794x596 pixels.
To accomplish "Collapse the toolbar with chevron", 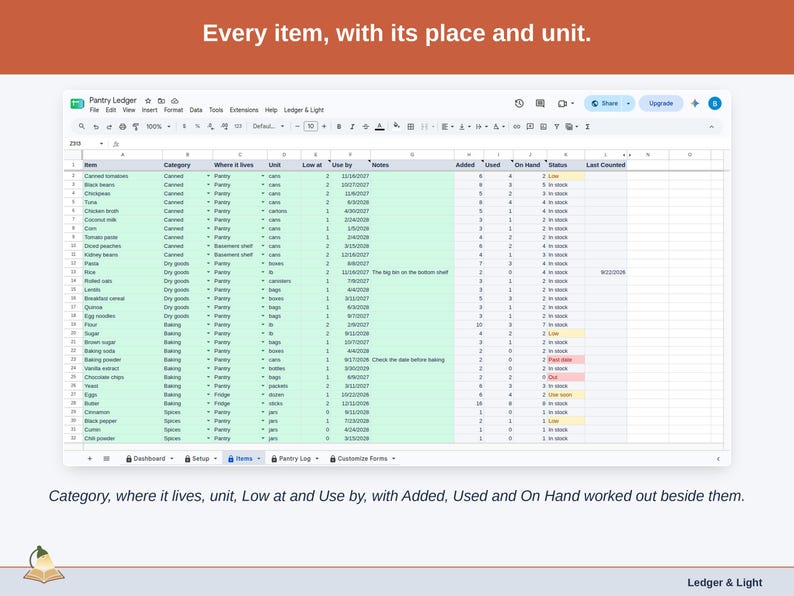I will pos(711,127).
